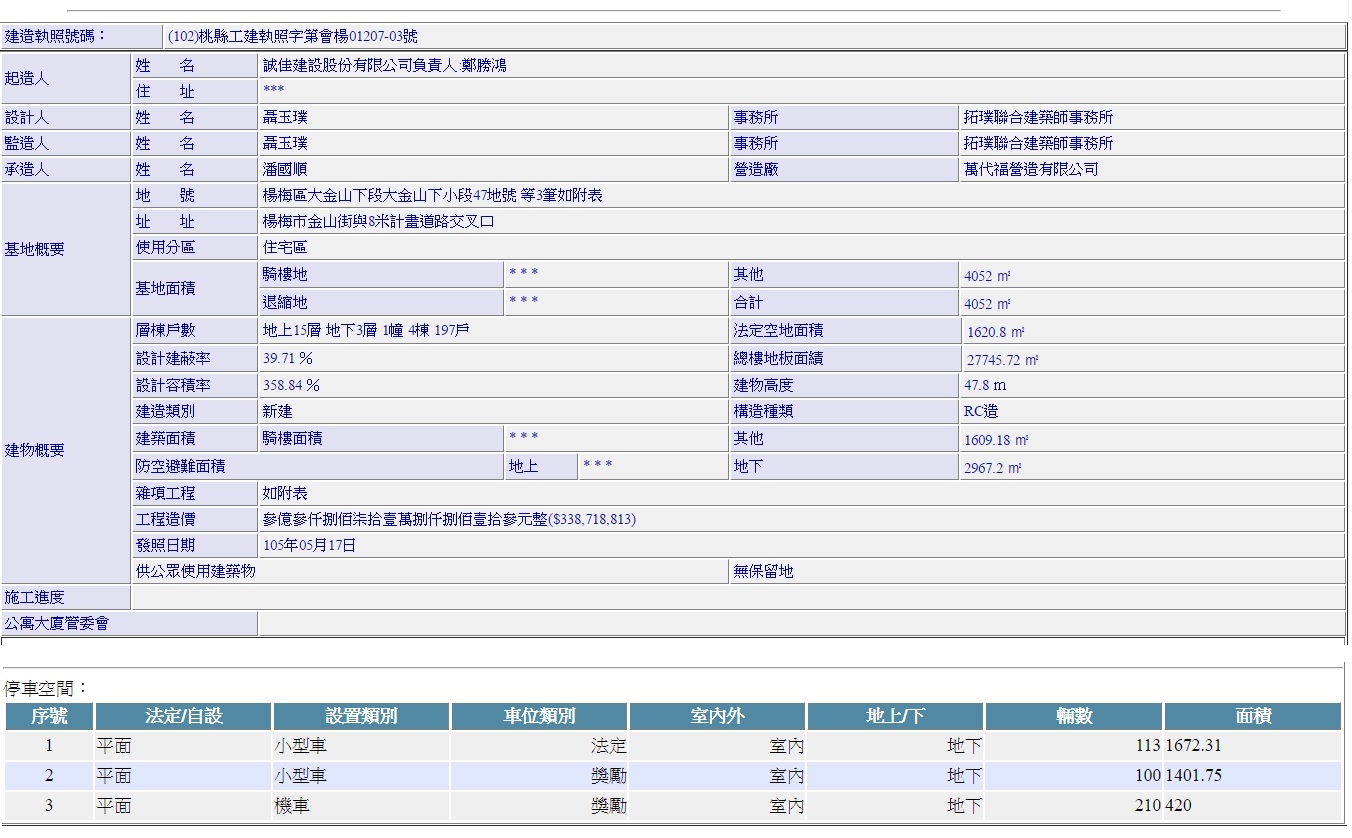Click the 退縮地 label
Image resolution: width=1352 pixels, height=838 pixels.
(285, 302)
